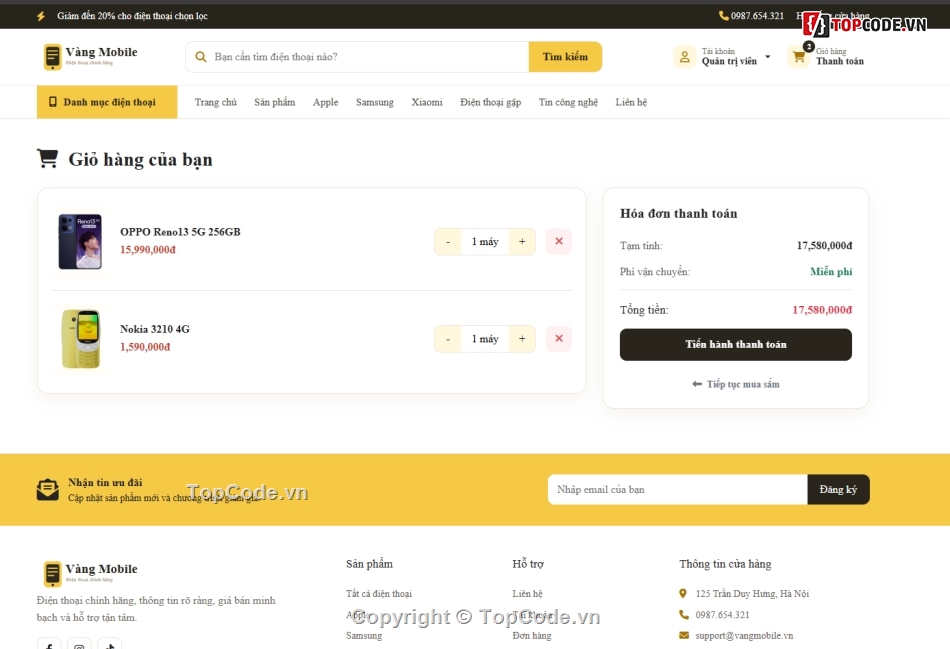Click Nokia 3210 4G product name
Image resolution: width=950 pixels, height=649 pixels.
click(154, 329)
